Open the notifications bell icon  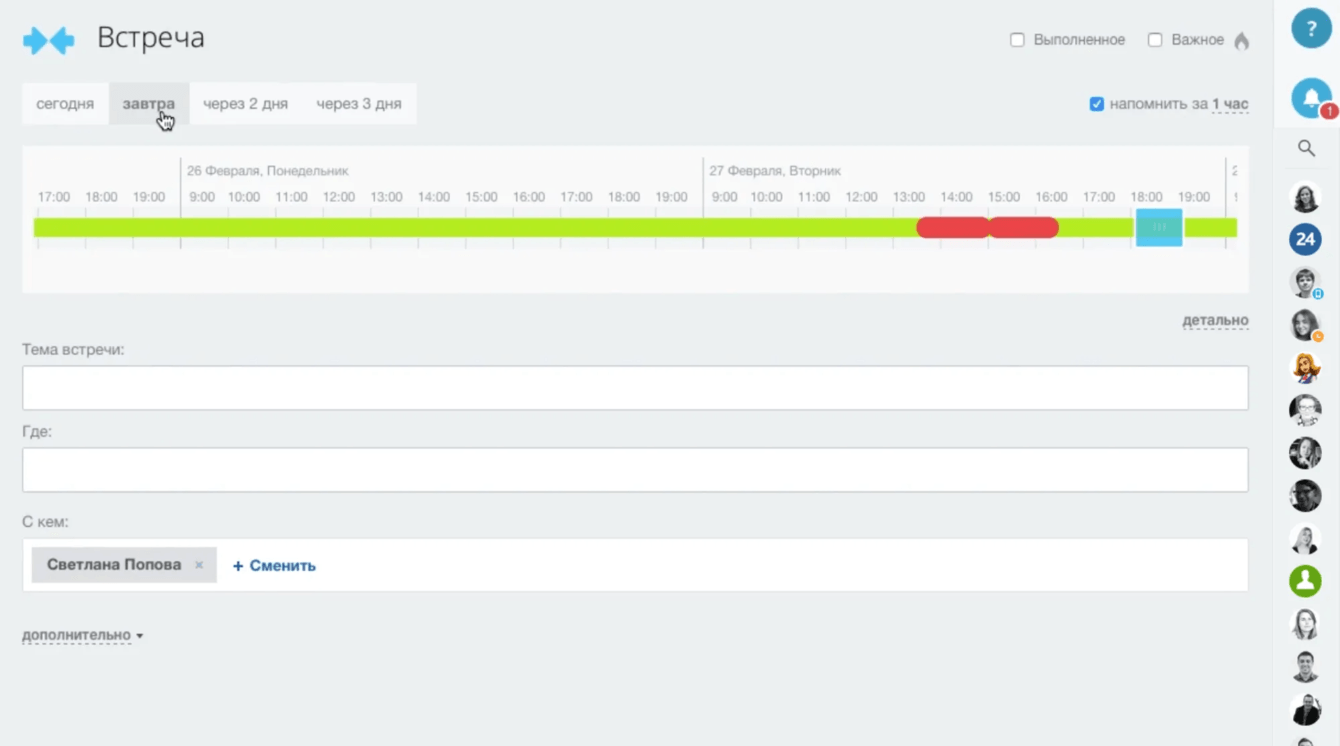[x=1310, y=98]
